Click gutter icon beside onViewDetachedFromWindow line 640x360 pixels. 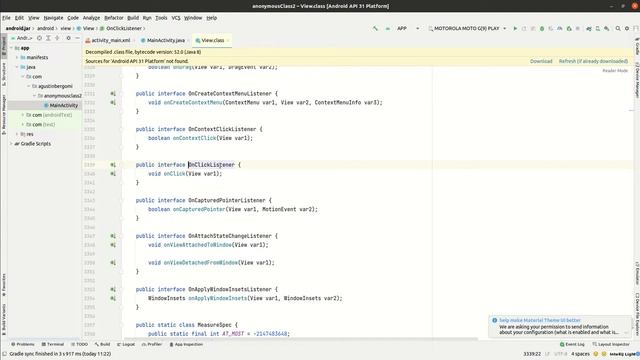coord(113,263)
